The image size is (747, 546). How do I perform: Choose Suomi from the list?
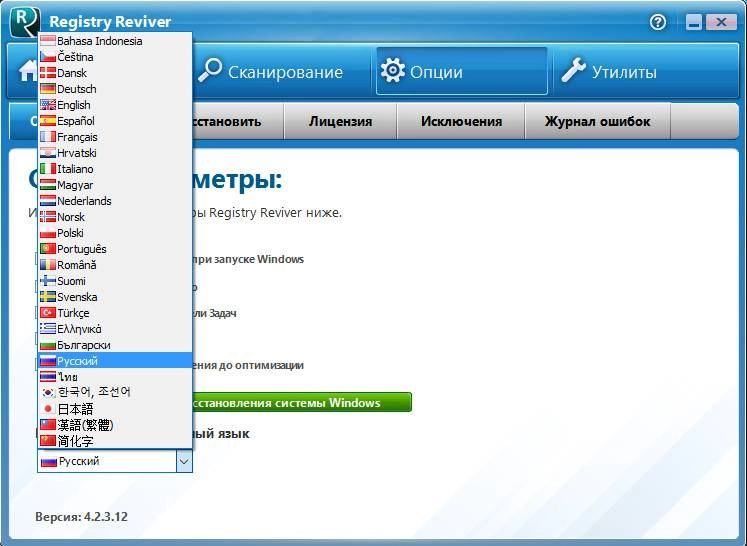(x=115, y=281)
